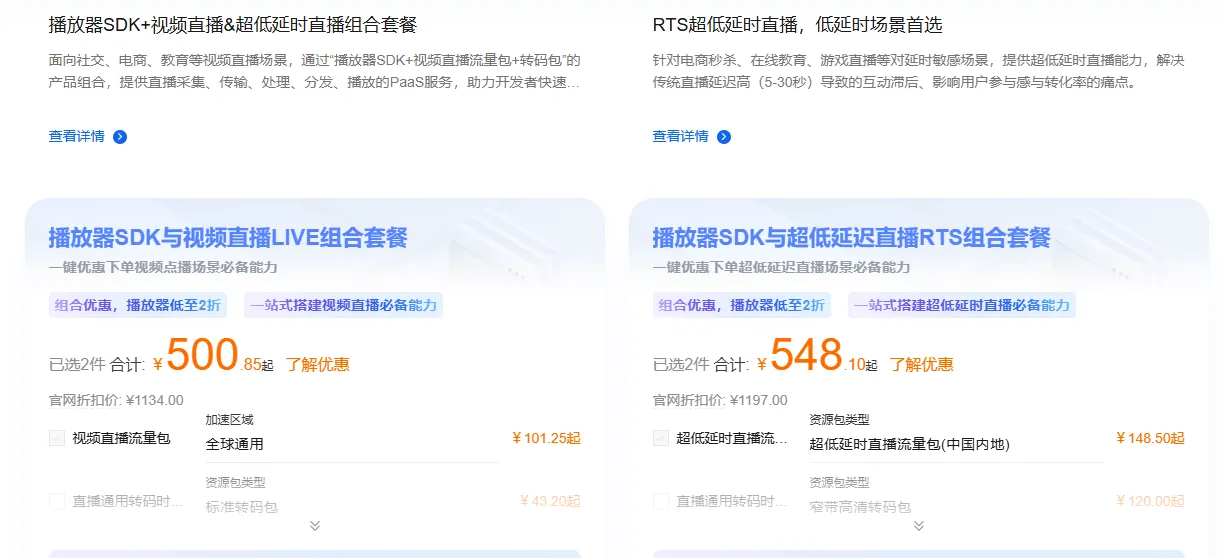Click 官网折扣价: ¥1197.00 text
This screenshot has width=1224, height=558.
720,401
